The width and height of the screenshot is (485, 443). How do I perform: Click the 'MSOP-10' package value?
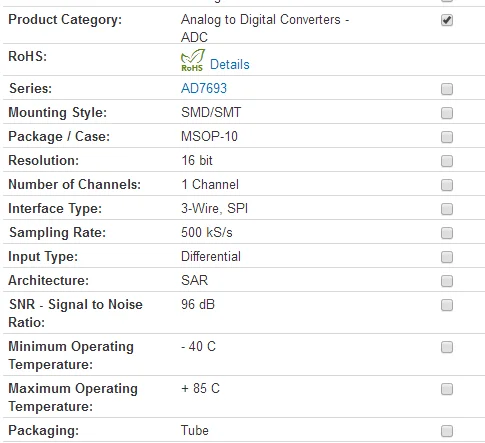[x=209, y=136]
